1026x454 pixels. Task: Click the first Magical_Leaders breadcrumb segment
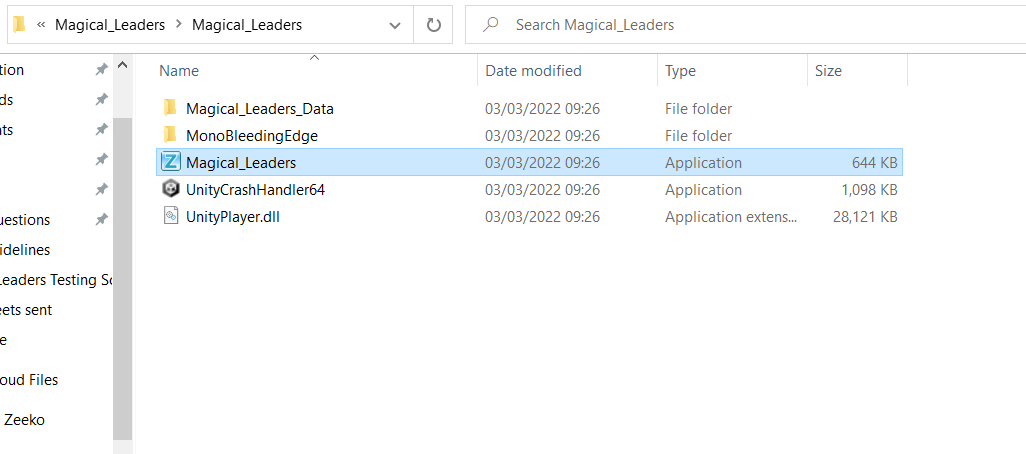point(110,25)
